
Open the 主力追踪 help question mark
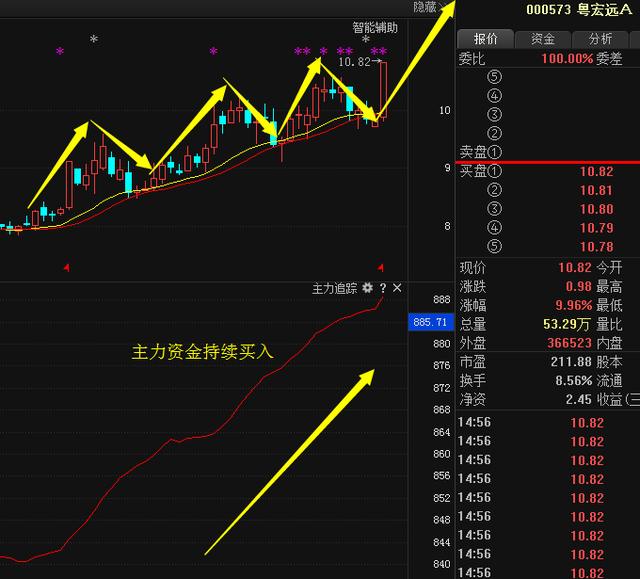[383, 288]
